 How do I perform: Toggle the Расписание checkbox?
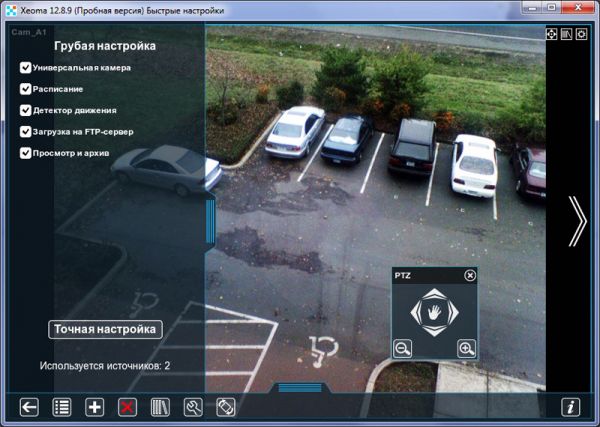click(26, 89)
